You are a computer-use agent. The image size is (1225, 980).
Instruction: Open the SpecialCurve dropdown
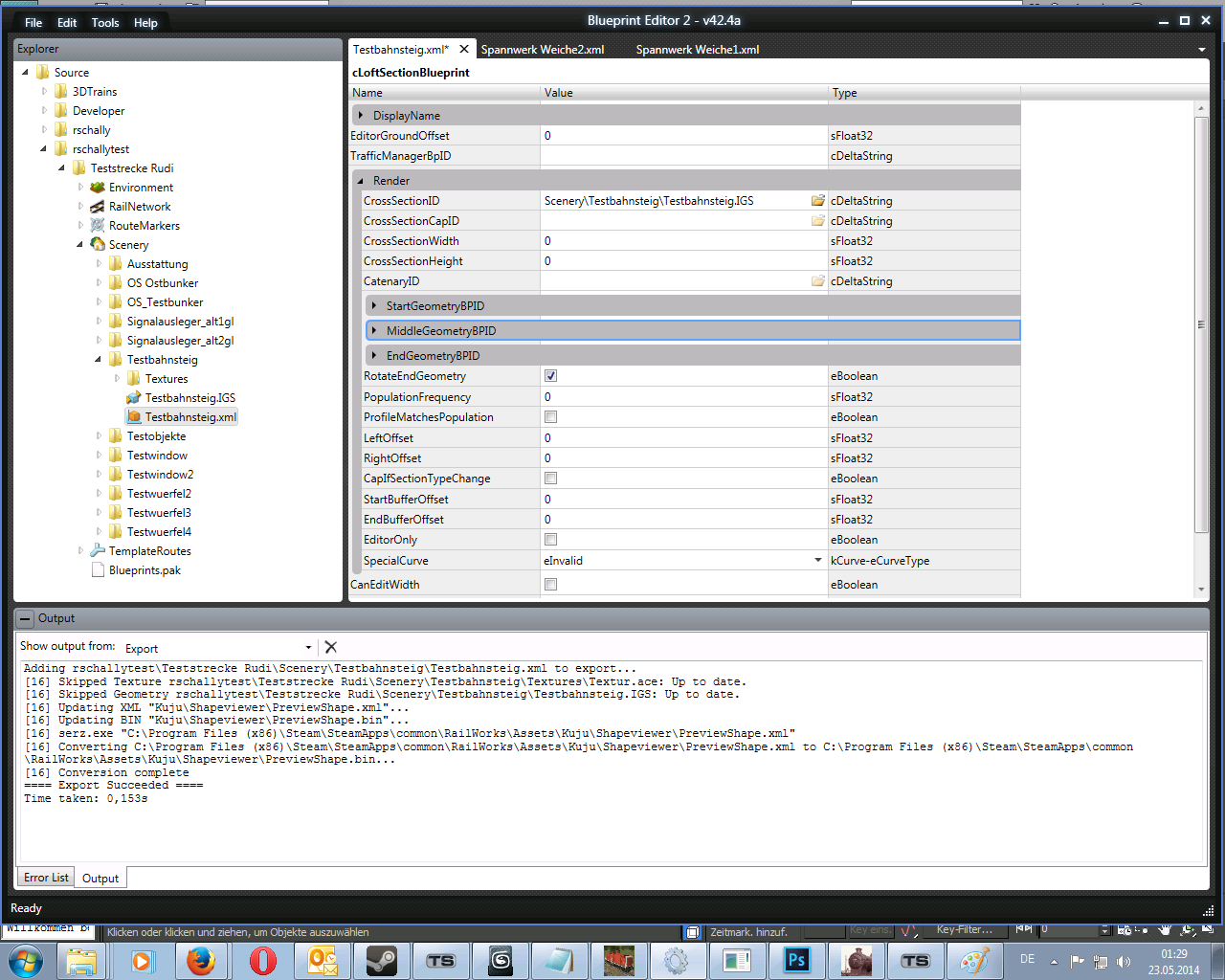click(x=817, y=561)
